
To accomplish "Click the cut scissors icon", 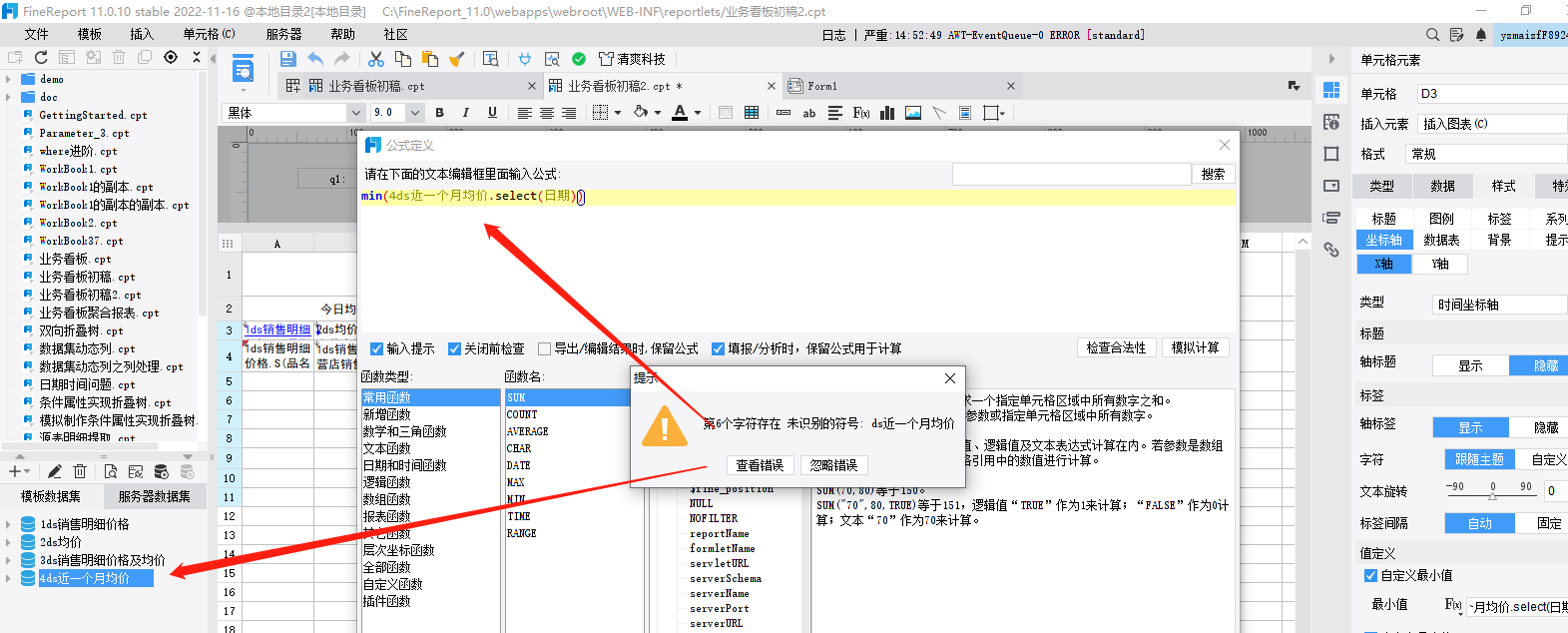I will 376,59.
